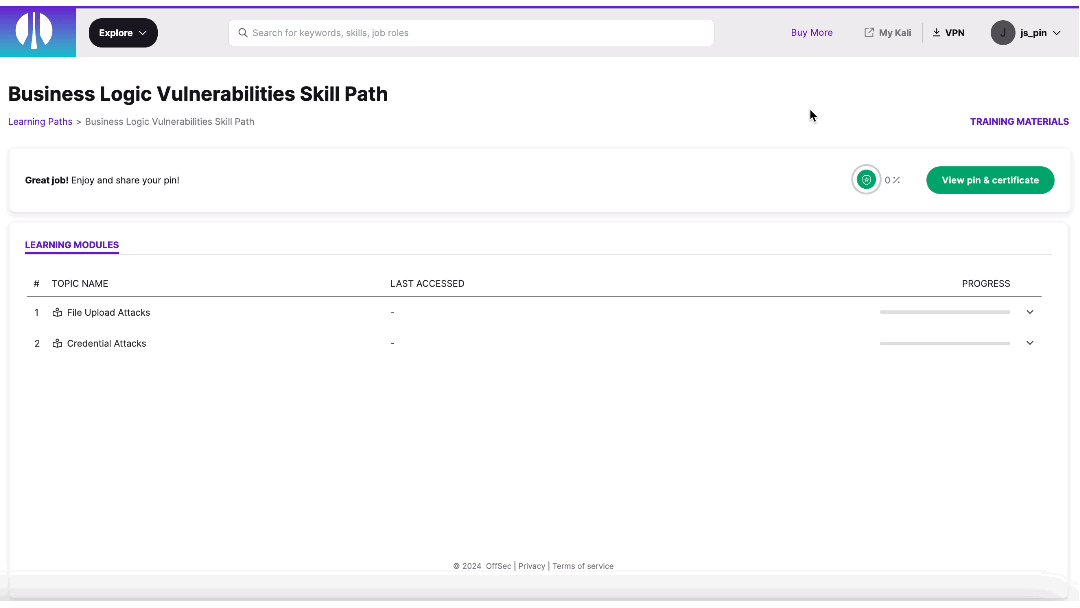Image resolution: width=1080 pixels, height=608 pixels.
Task: Open the js_pin account dropdown chevron
Action: click(x=1055, y=32)
